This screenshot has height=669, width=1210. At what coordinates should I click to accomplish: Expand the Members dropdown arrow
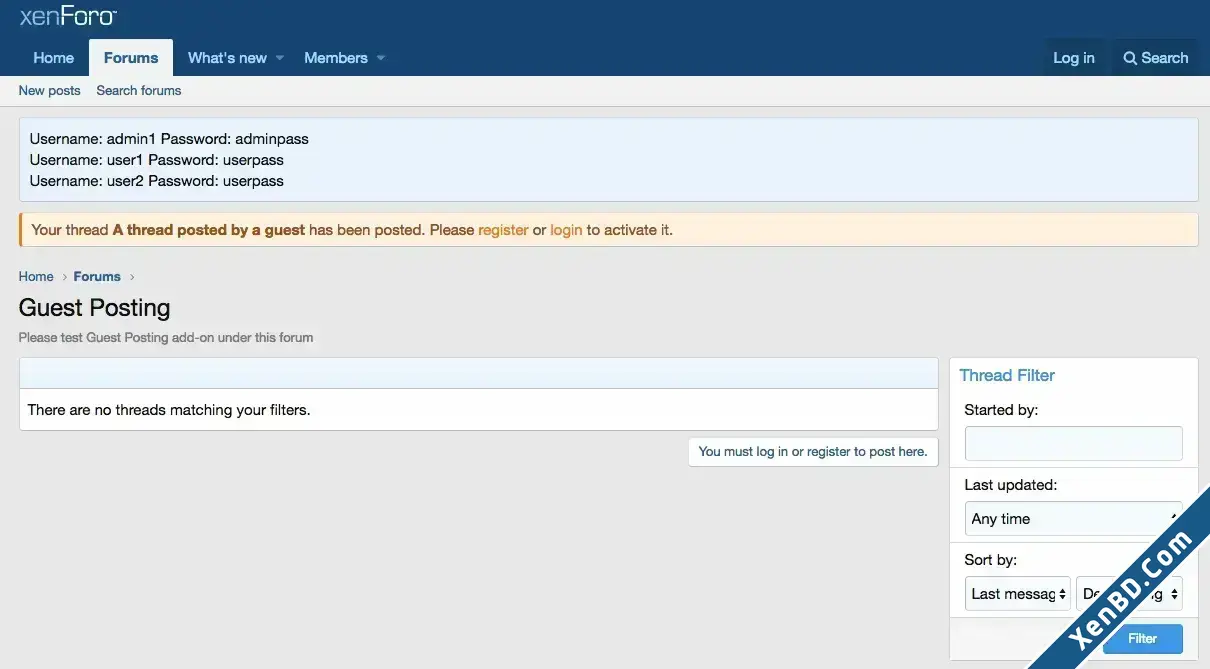(x=381, y=58)
